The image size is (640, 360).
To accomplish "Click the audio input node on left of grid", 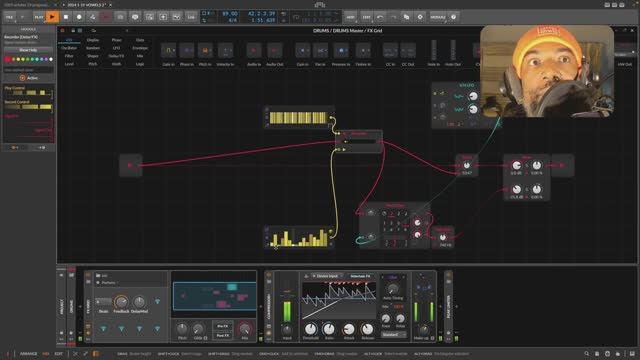I will [x=131, y=165].
